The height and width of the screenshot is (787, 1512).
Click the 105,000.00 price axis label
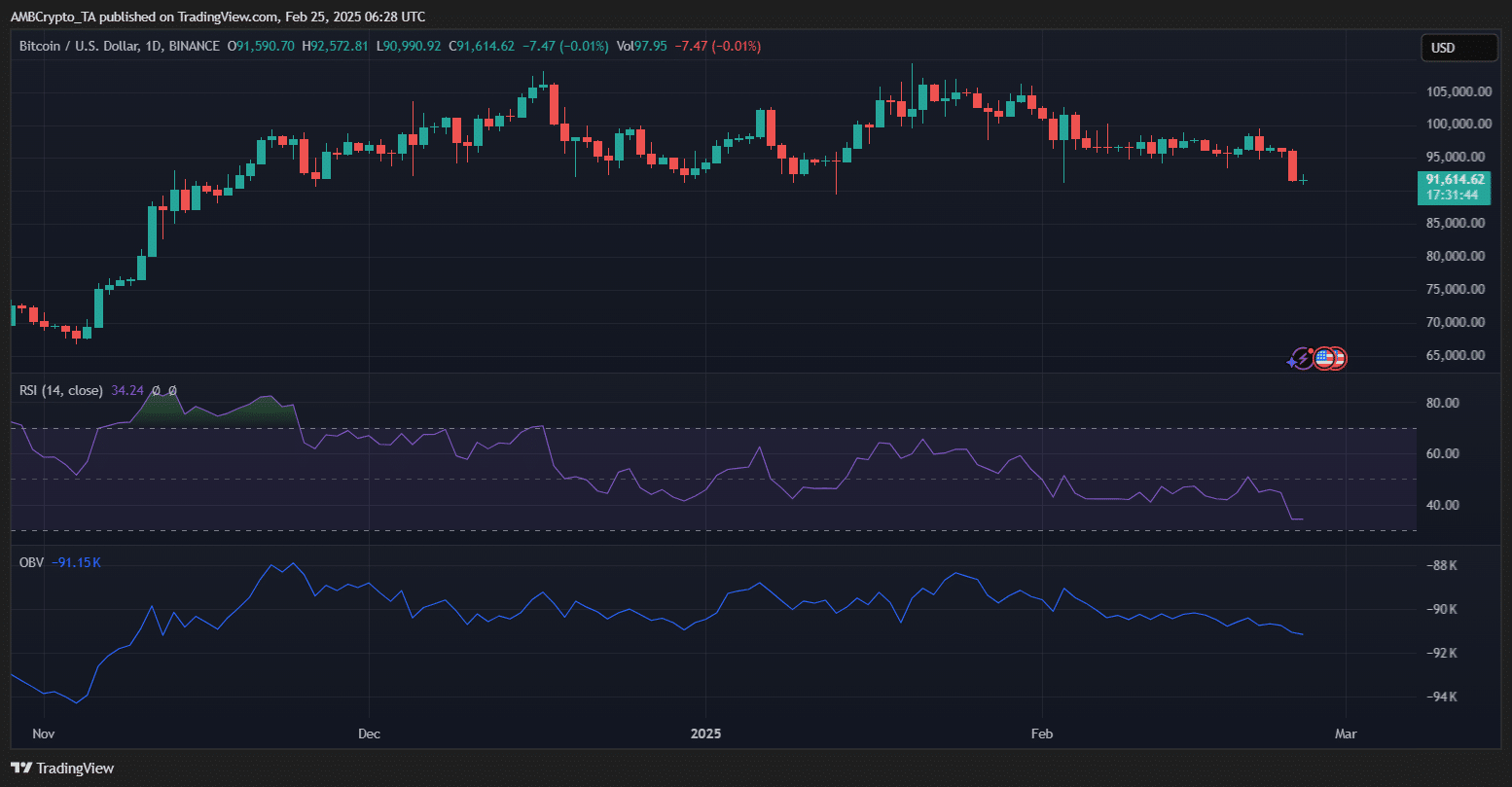1457,91
